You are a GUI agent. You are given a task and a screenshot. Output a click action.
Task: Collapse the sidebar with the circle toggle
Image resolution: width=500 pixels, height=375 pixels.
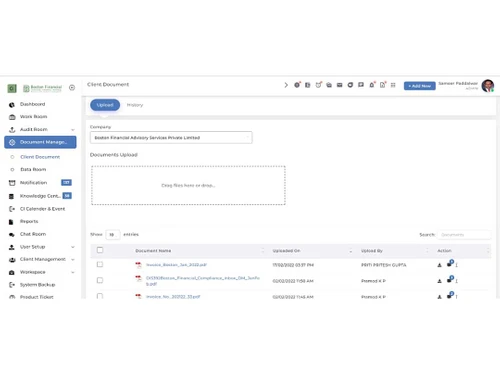(72, 88)
